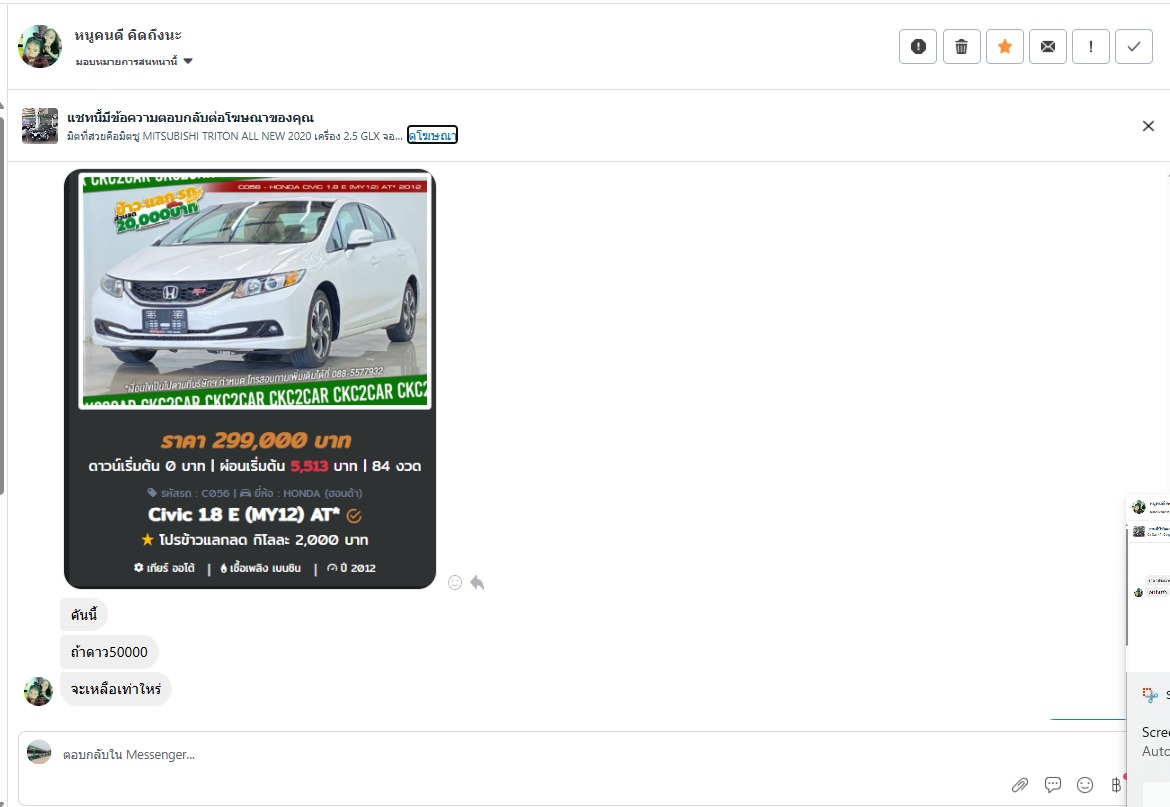Expand the มอบหมายการสนทนานี้ assignment dropdown

coord(134,61)
